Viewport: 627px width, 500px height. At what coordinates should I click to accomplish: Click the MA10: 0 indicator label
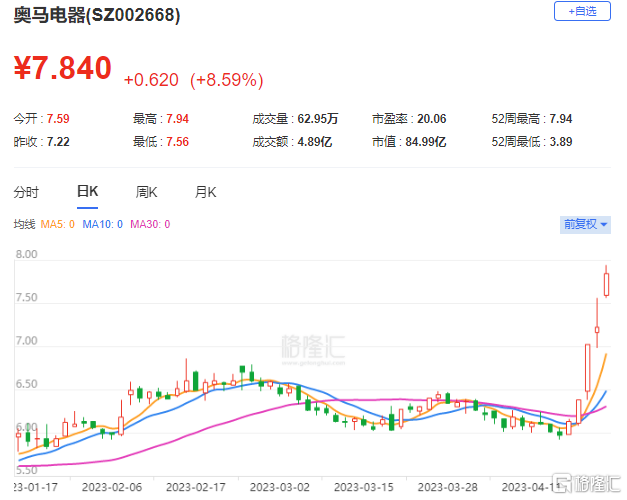(102, 224)
